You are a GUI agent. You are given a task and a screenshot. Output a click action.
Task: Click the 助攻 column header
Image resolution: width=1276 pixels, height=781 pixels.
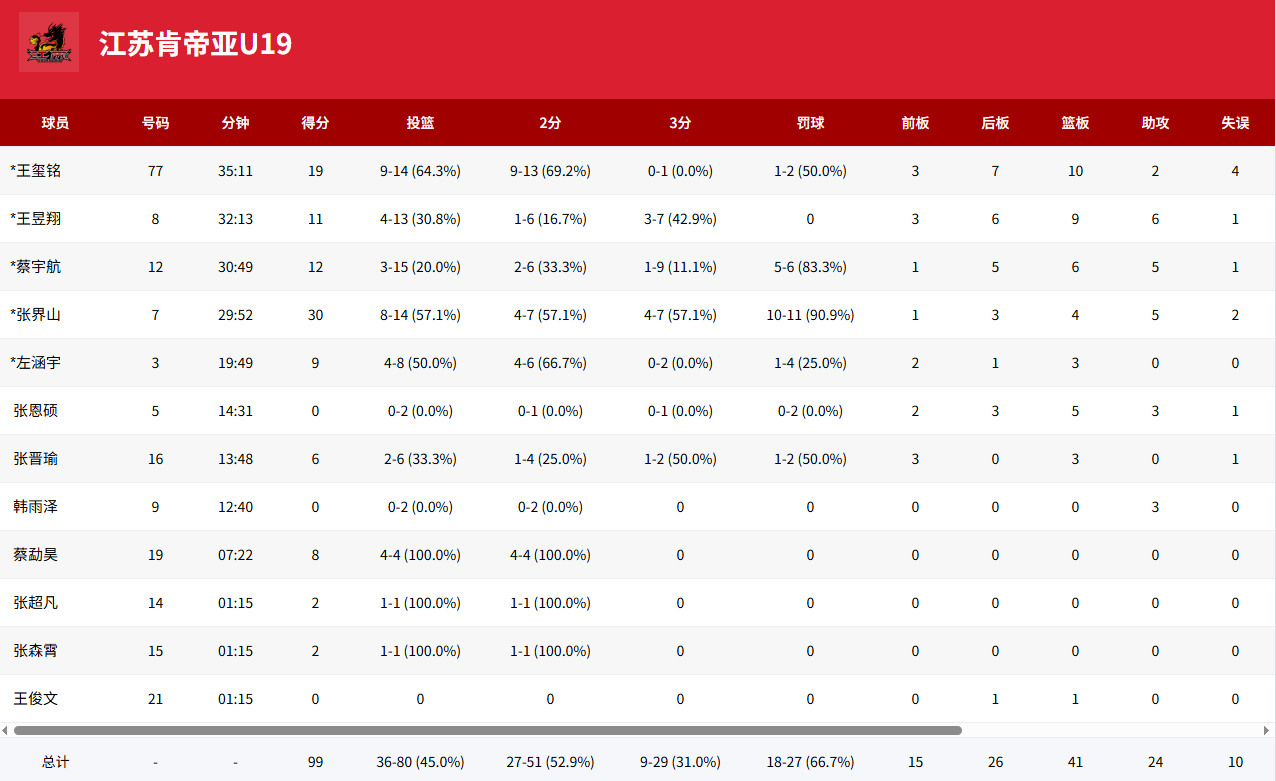(x=1155, y=123)
